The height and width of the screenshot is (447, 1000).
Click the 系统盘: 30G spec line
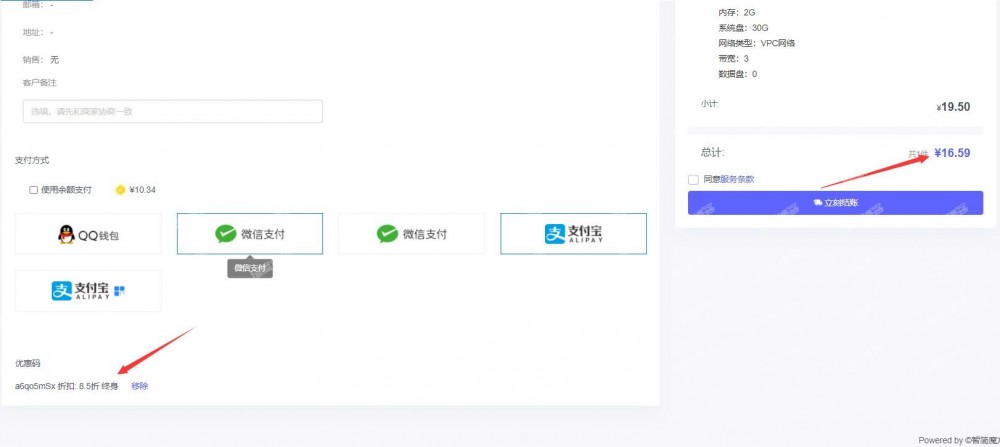(743, 28)
